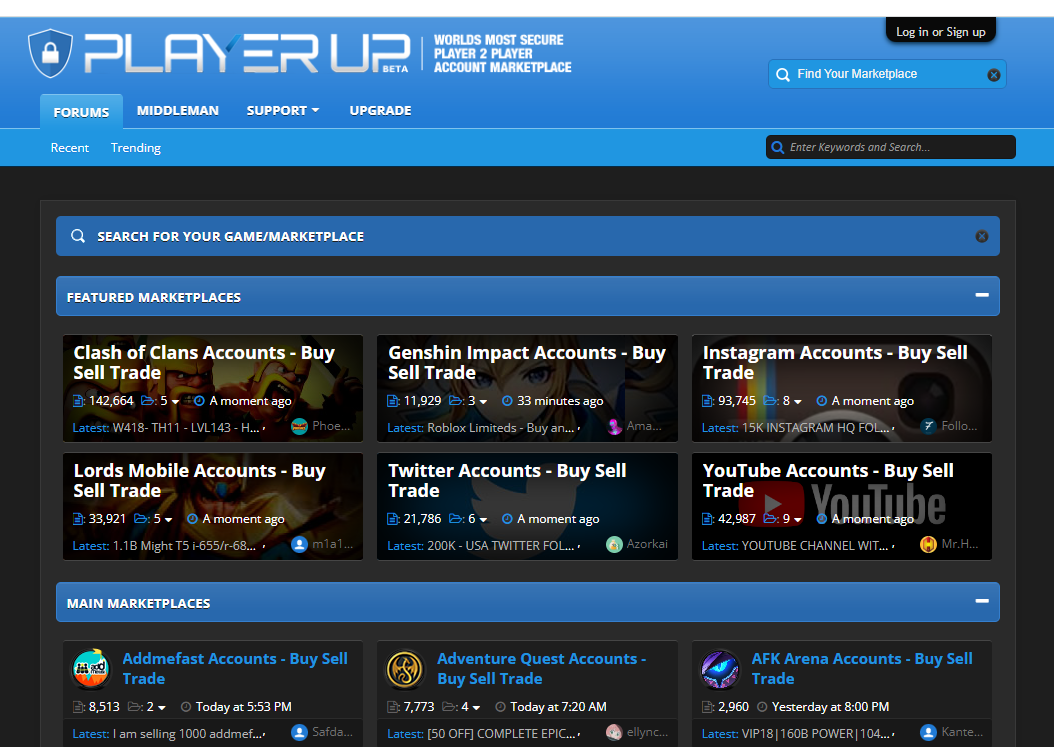The height and width of the screenshot is (747, 1054).
Task: Clear the Find Your Marketplace field
Action: pos(994,75)
